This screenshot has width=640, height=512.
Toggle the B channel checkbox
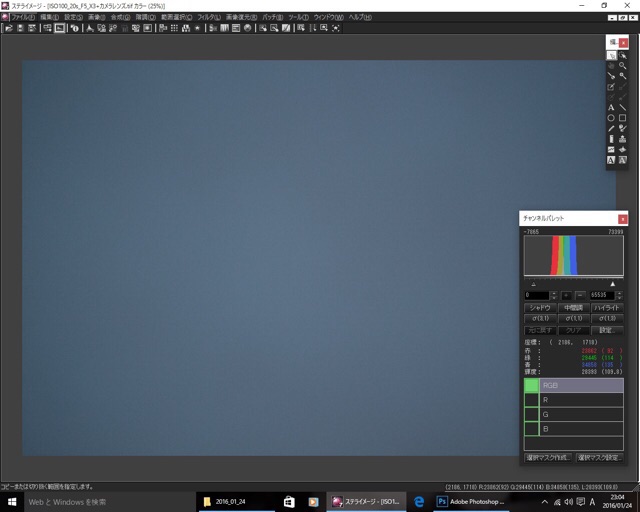(x=531, y=429)
